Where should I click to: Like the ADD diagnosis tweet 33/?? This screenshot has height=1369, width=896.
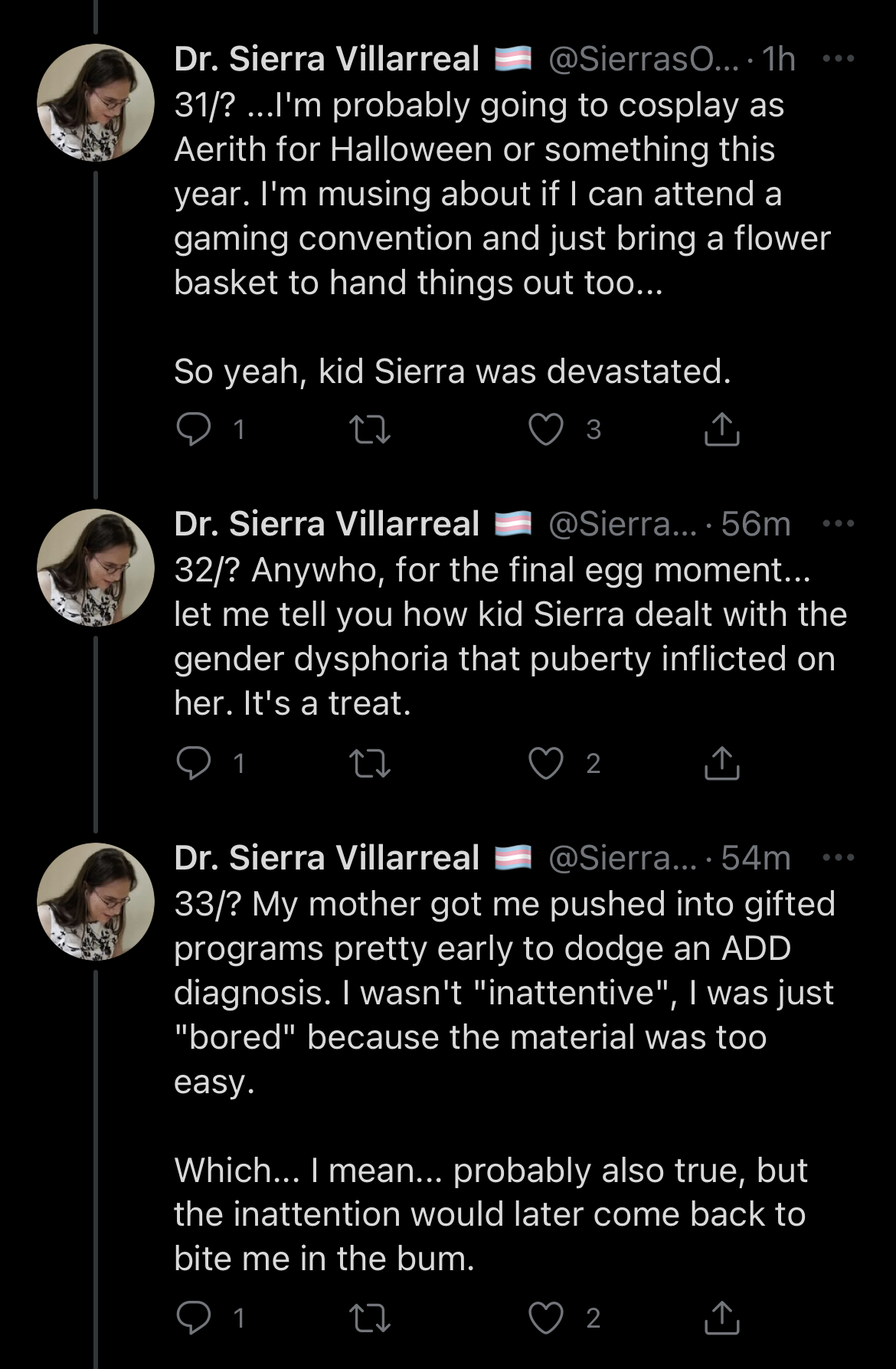(x=546, y=1318)
